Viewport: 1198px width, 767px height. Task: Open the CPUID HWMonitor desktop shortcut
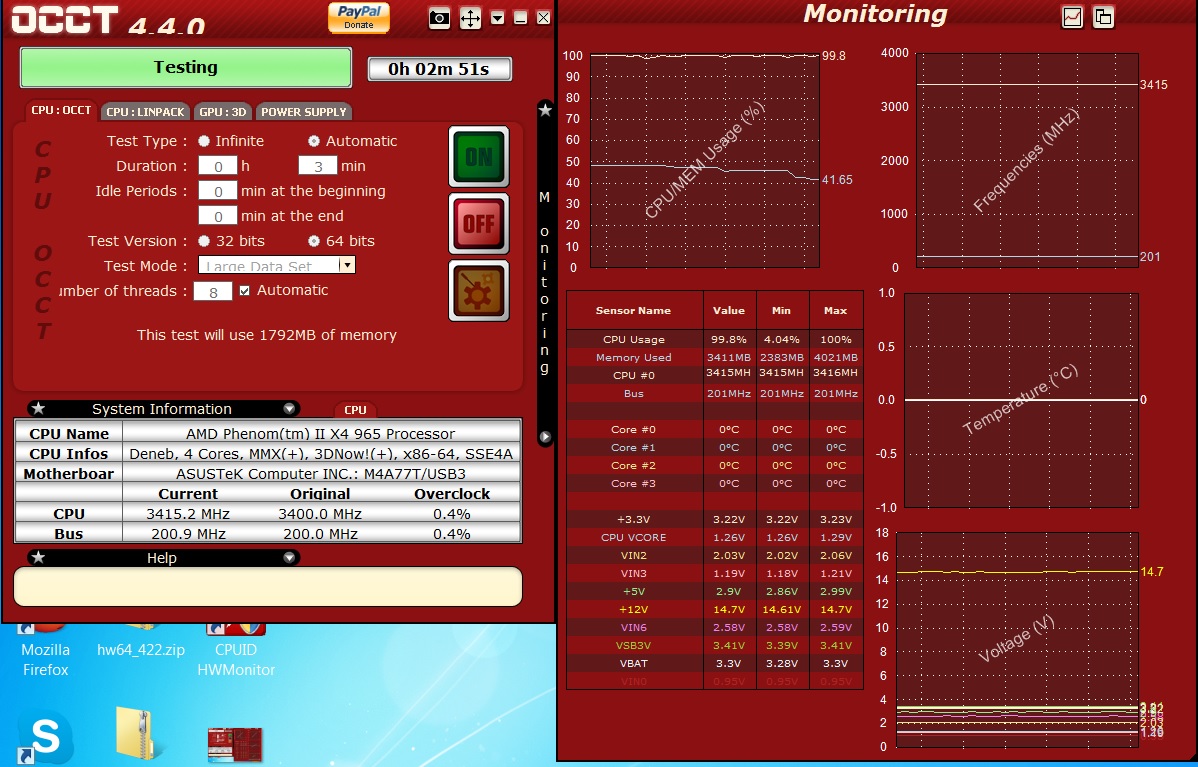[x=236, y=652]
